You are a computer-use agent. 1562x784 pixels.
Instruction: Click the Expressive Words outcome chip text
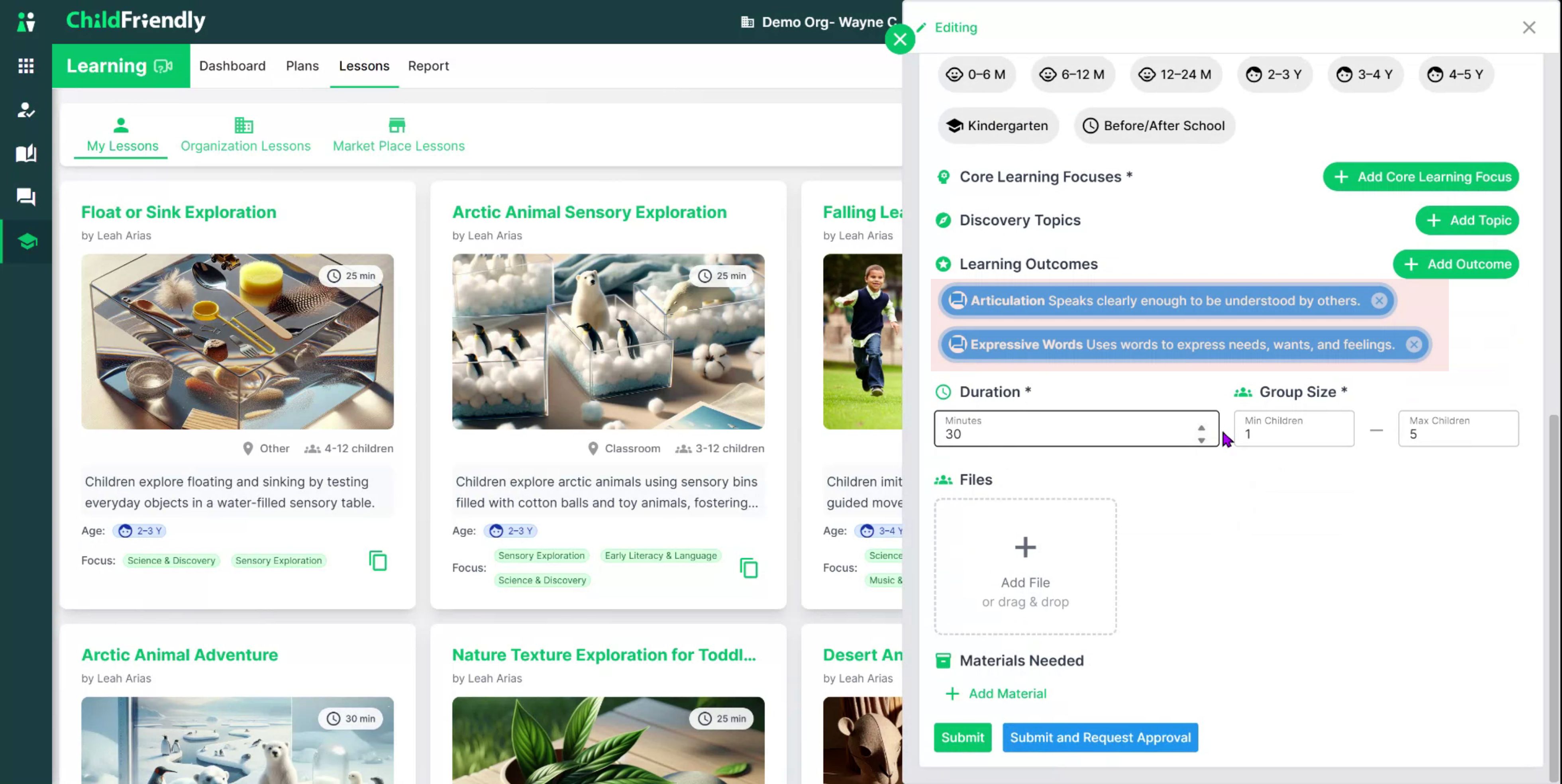(x=1182, y=345)
